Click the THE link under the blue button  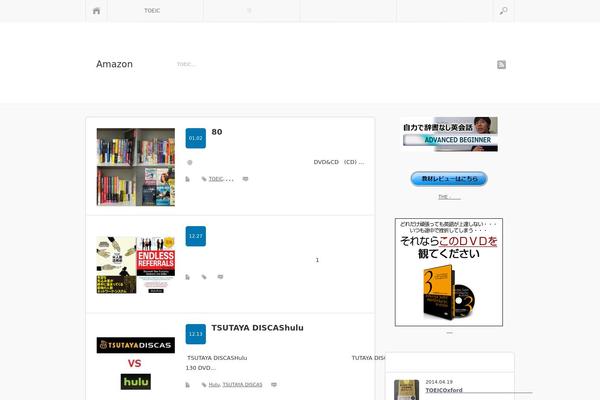point(449,197)
